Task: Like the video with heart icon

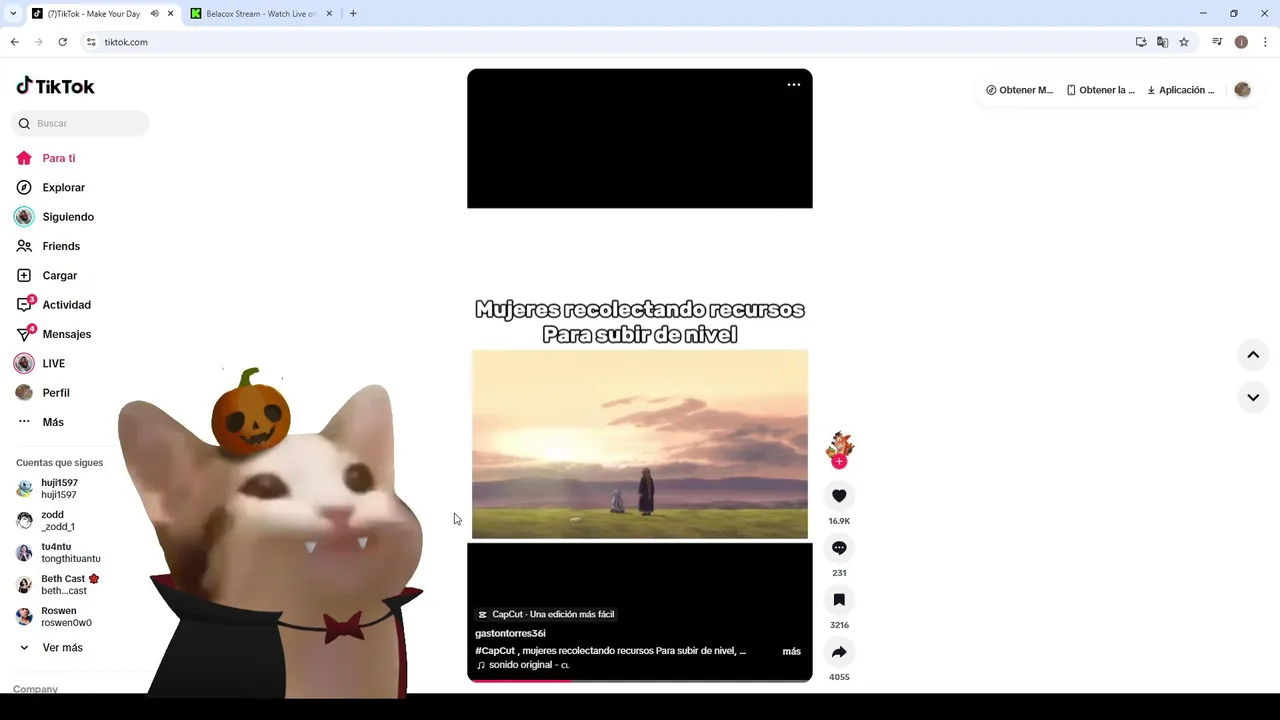Action: [839, 495]
